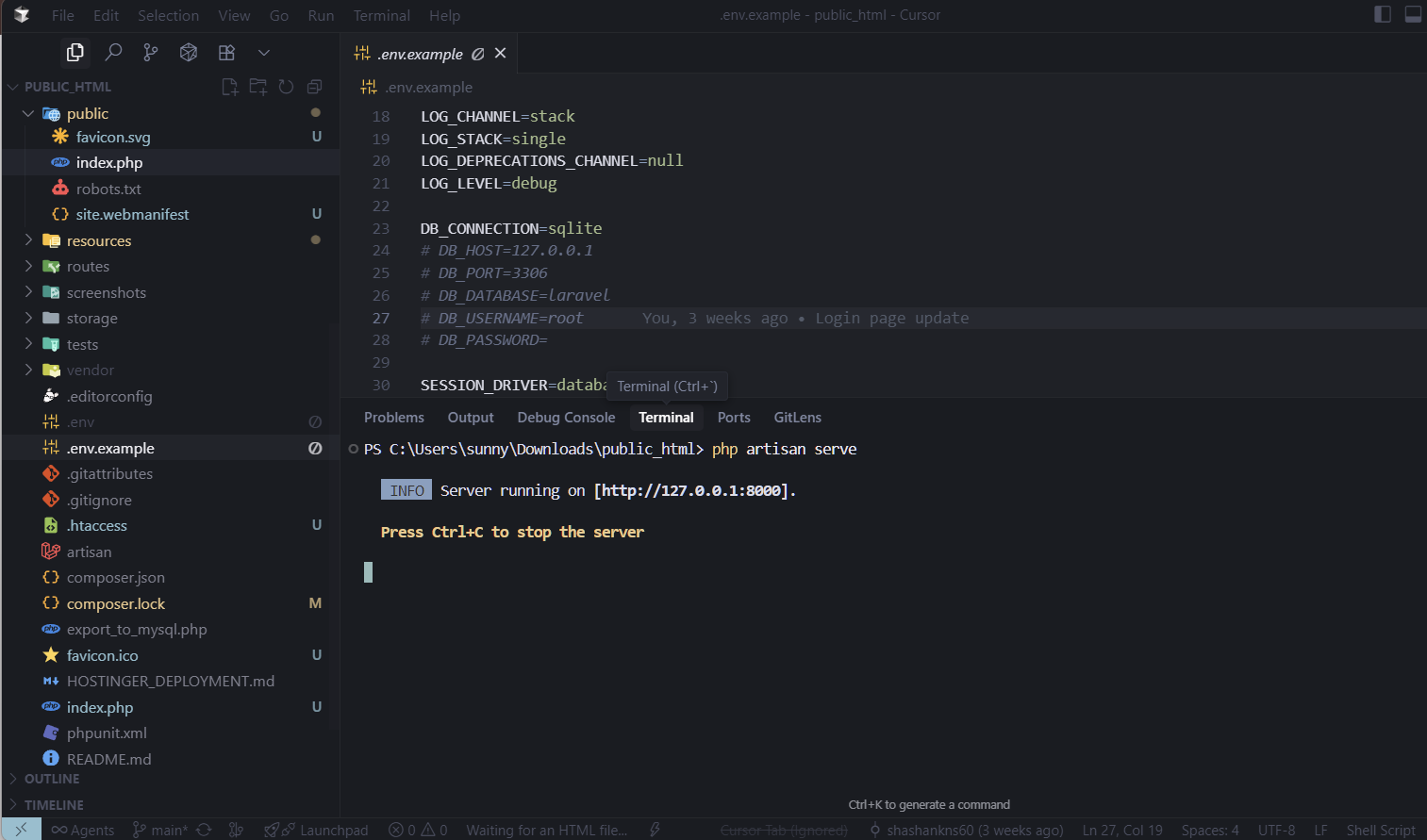Switch to the Problems tab
1427x840 pixels.
click(x=393, y=417)
